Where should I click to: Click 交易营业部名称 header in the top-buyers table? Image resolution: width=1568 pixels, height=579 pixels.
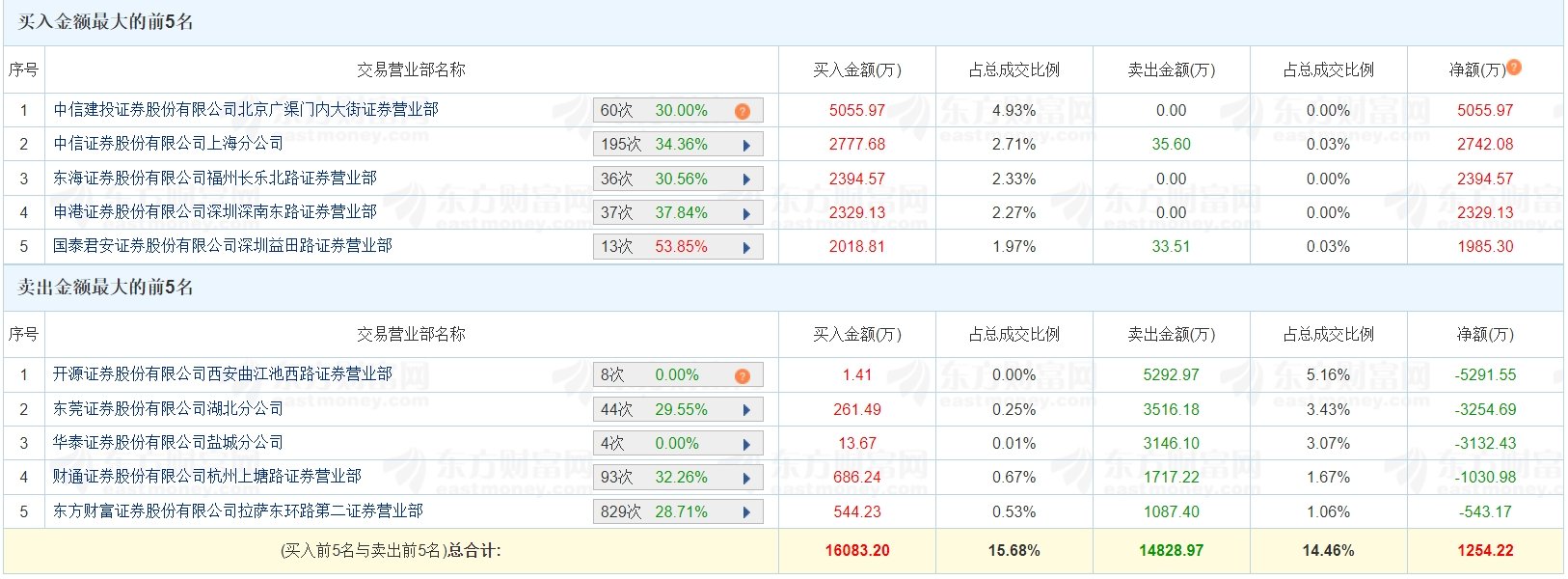411,69
